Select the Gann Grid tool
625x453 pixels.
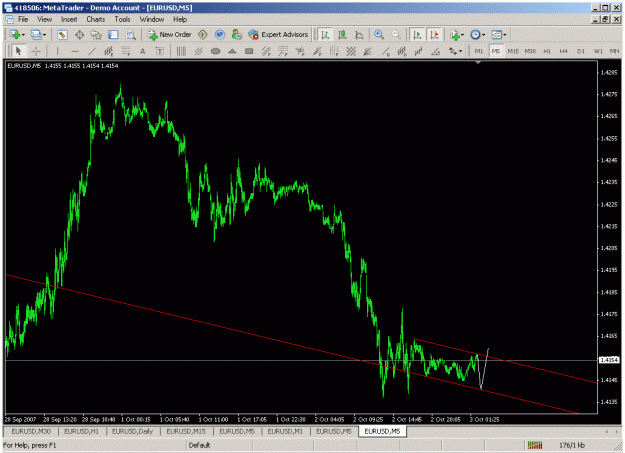point(351,51)
